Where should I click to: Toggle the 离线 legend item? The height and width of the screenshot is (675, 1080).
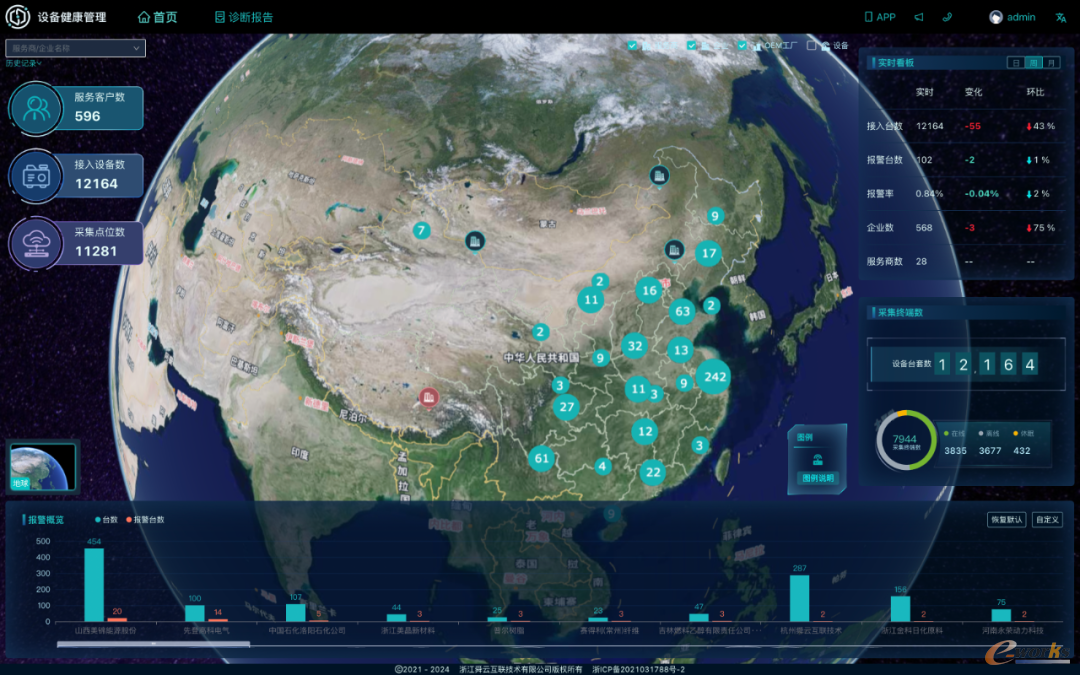[x=989, y=434]
